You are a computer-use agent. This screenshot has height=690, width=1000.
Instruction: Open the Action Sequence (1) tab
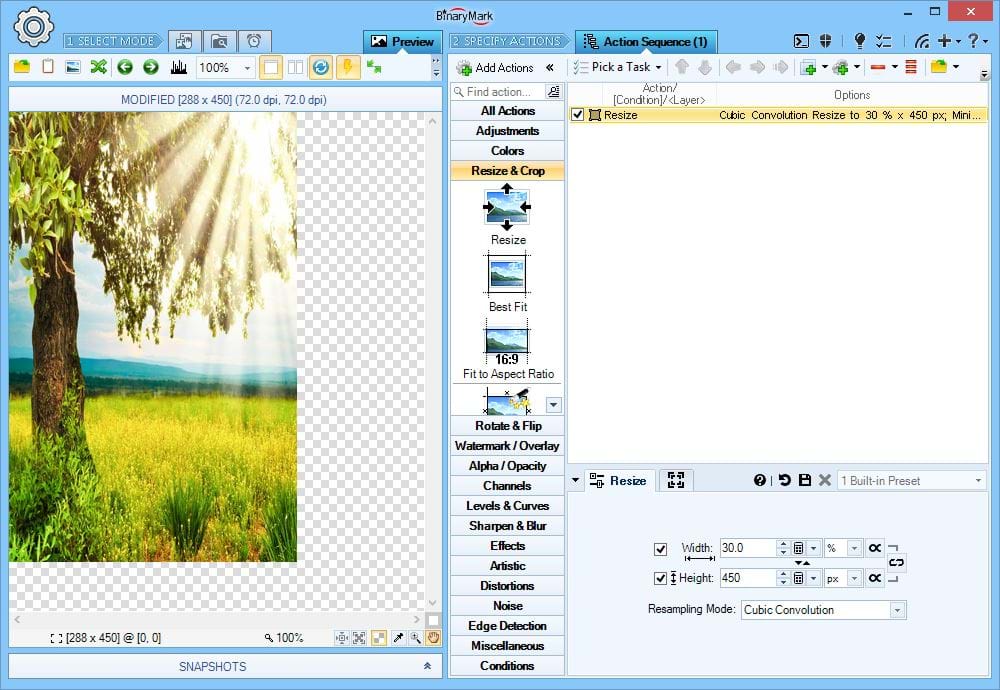click(645, 42)
